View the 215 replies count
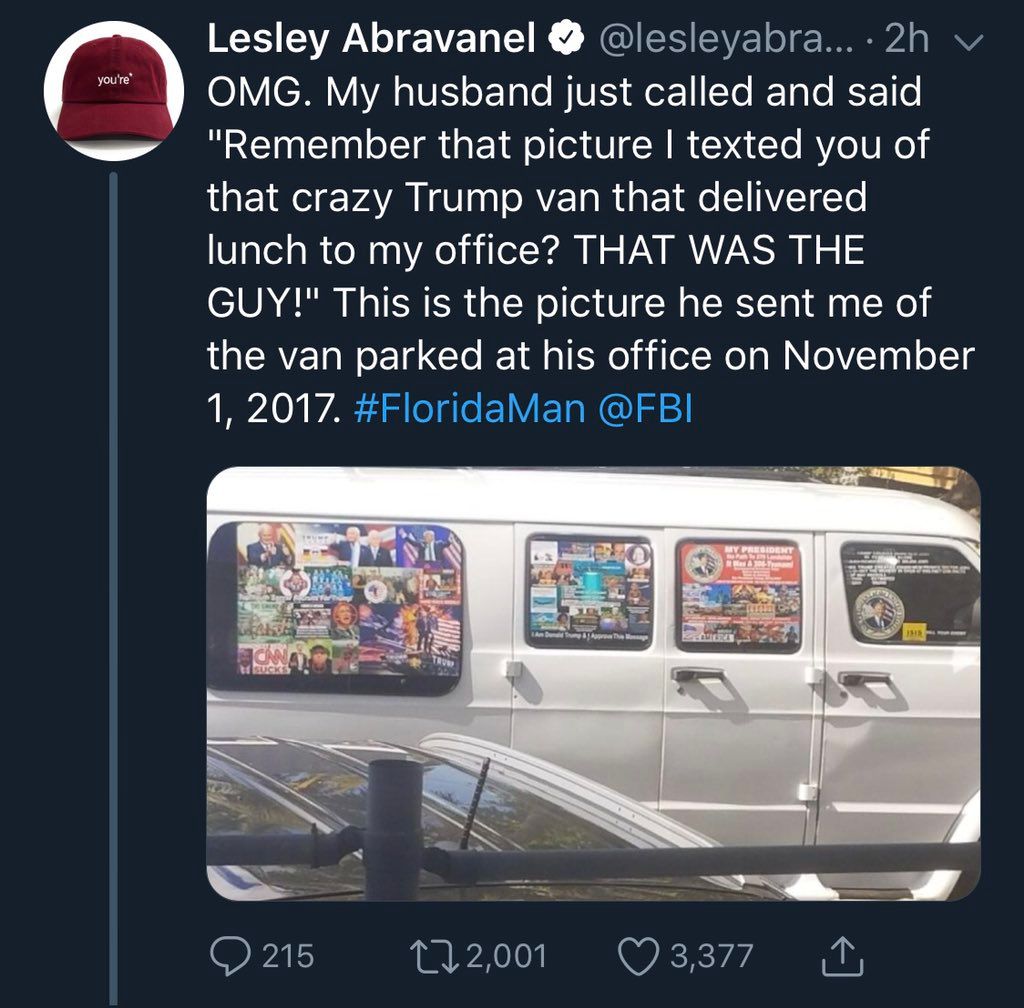This screenshot has width=1024, height=1008. [x=288, y=956]
